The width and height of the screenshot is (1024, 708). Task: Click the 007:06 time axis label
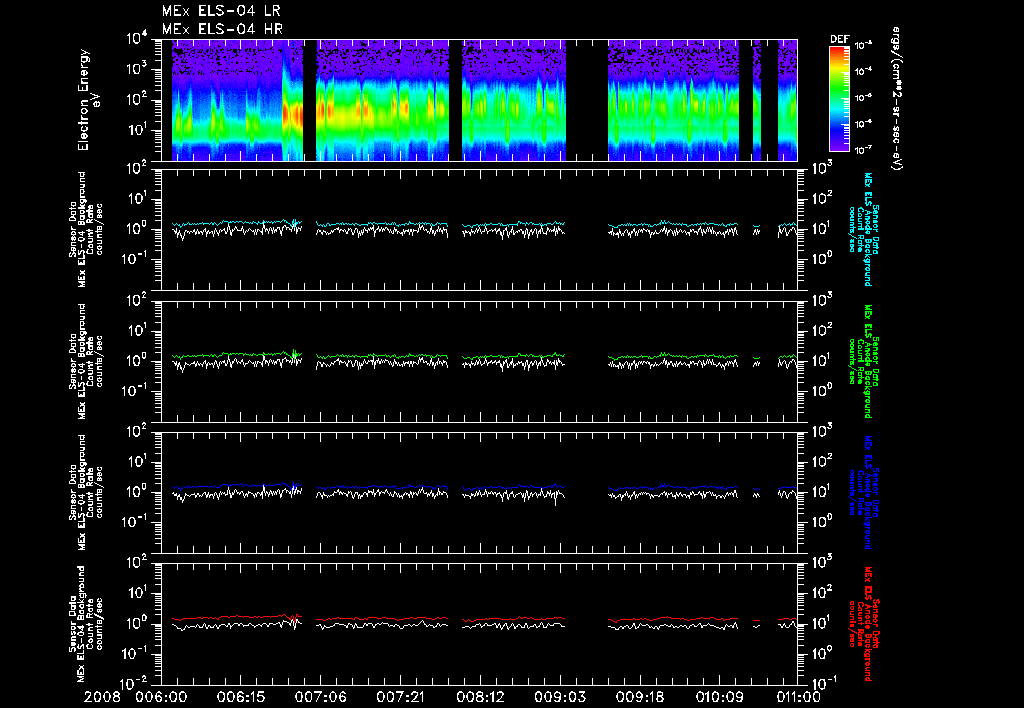321,697
